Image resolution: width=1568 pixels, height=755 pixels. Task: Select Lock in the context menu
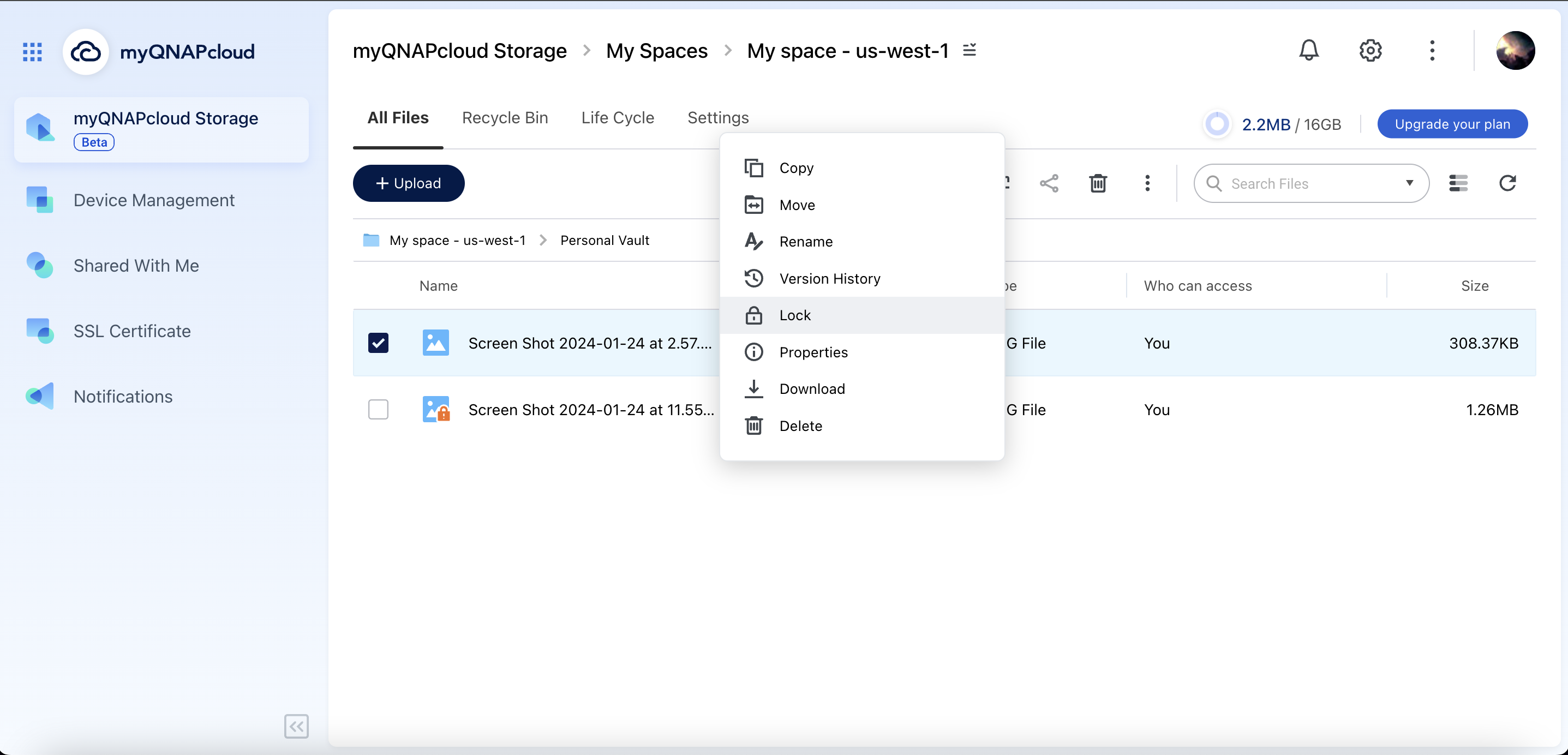point(862,315)
